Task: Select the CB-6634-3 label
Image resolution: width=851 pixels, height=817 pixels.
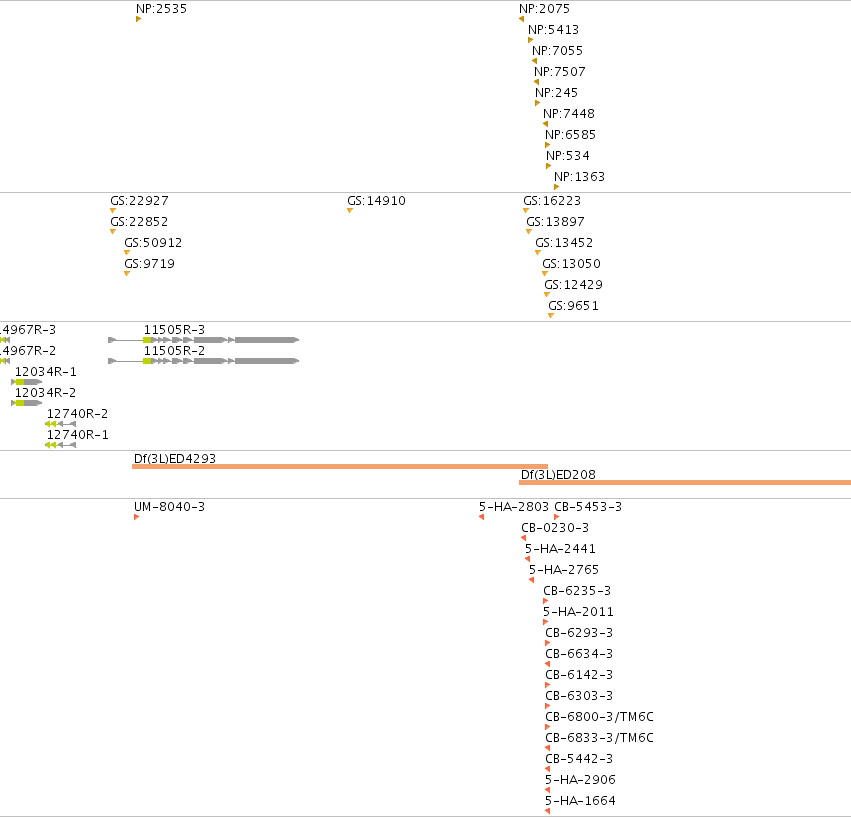Action: [579, 654]
